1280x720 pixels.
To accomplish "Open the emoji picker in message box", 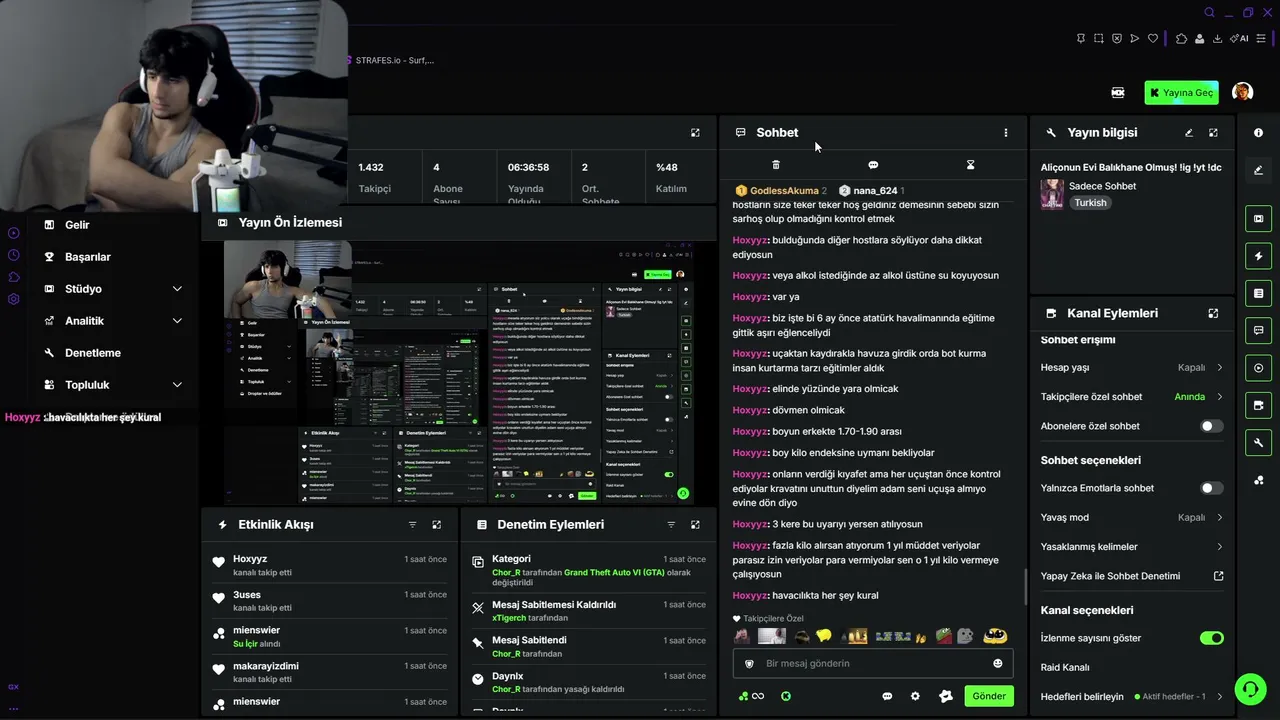I will point(997,663).
